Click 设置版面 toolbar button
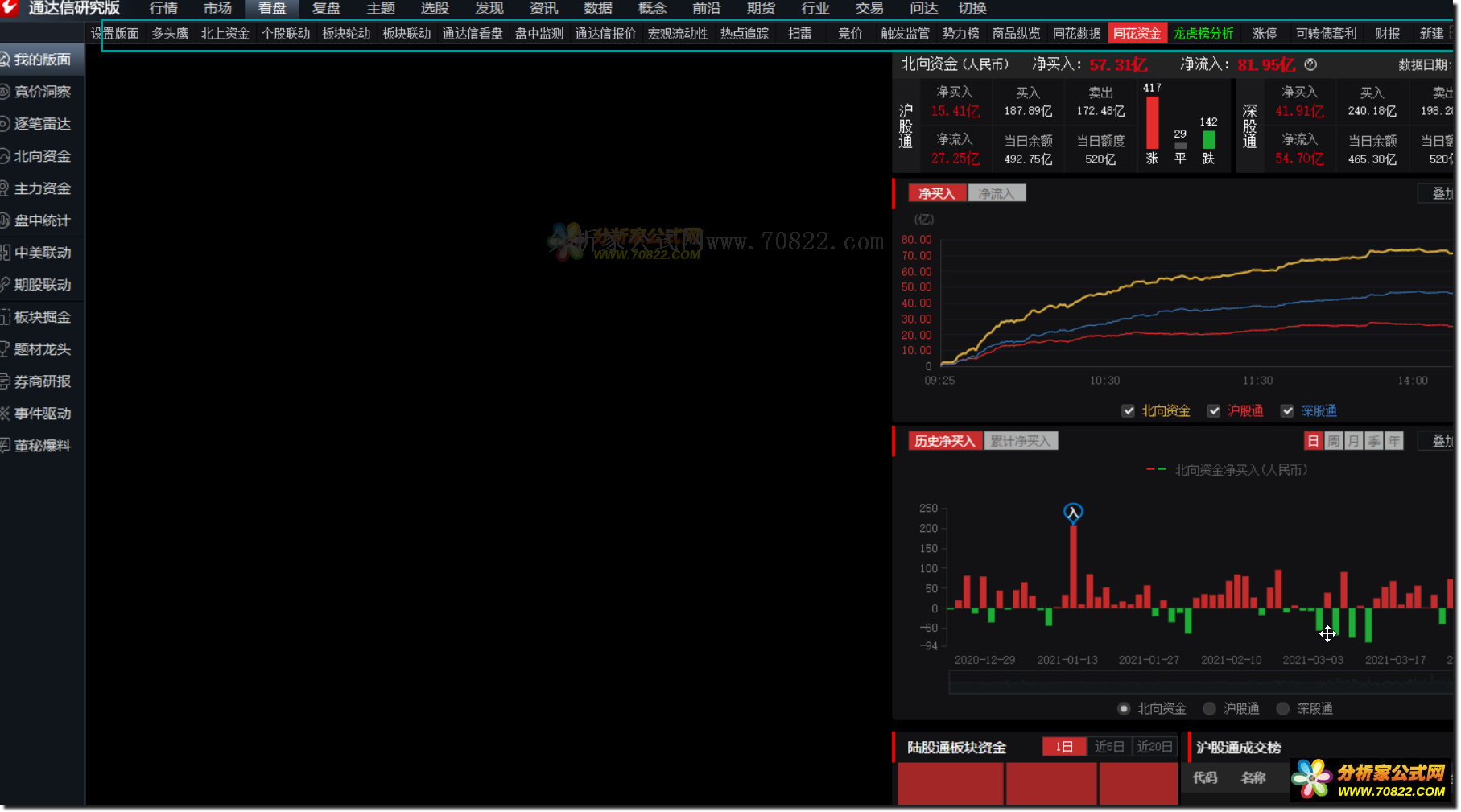This screenshot has width=1461, height=812. pos(115,34)
